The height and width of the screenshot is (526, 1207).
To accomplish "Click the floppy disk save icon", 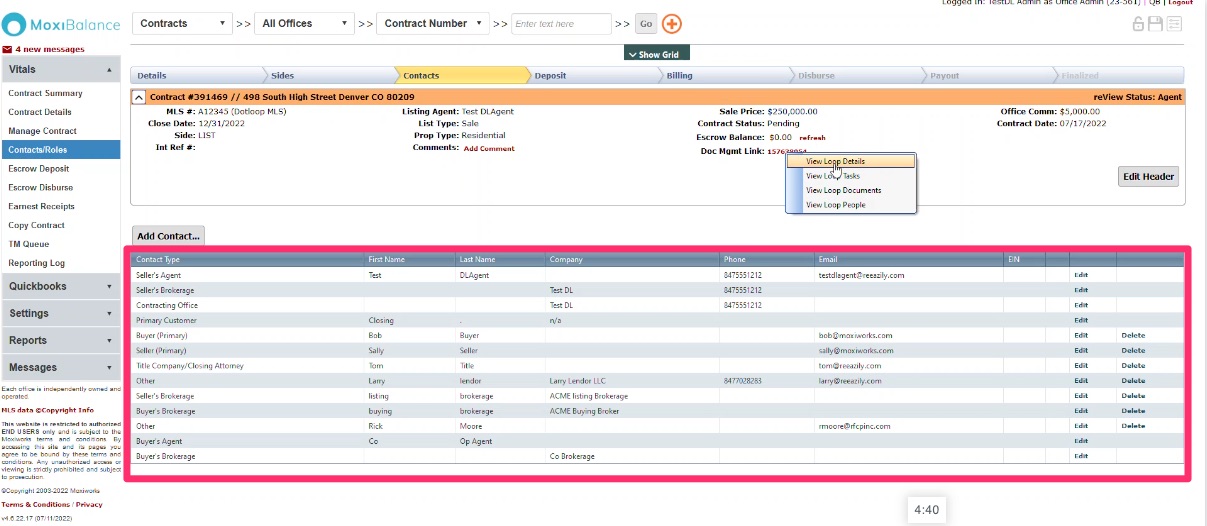I will 1155,24.
